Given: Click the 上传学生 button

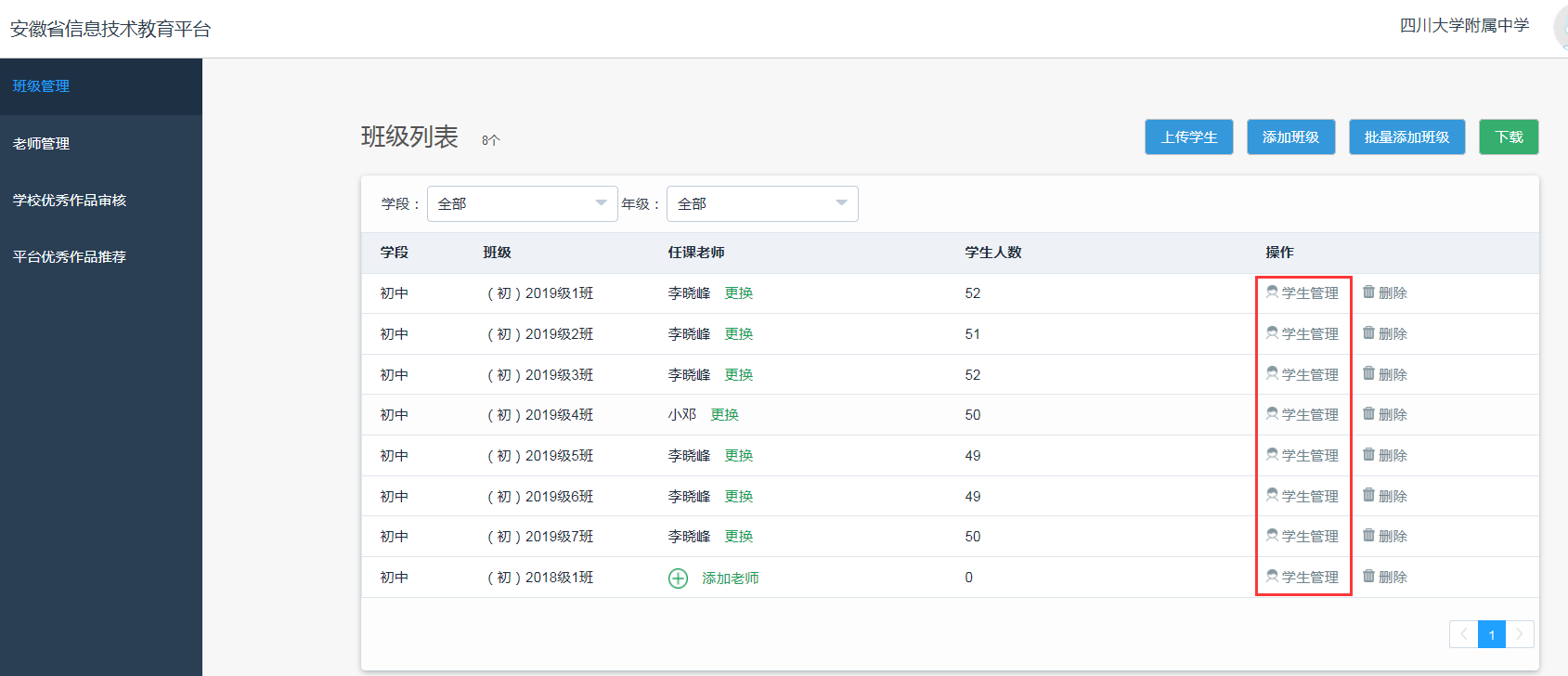Looking at the screenshot, I should tap(1188, 137).
